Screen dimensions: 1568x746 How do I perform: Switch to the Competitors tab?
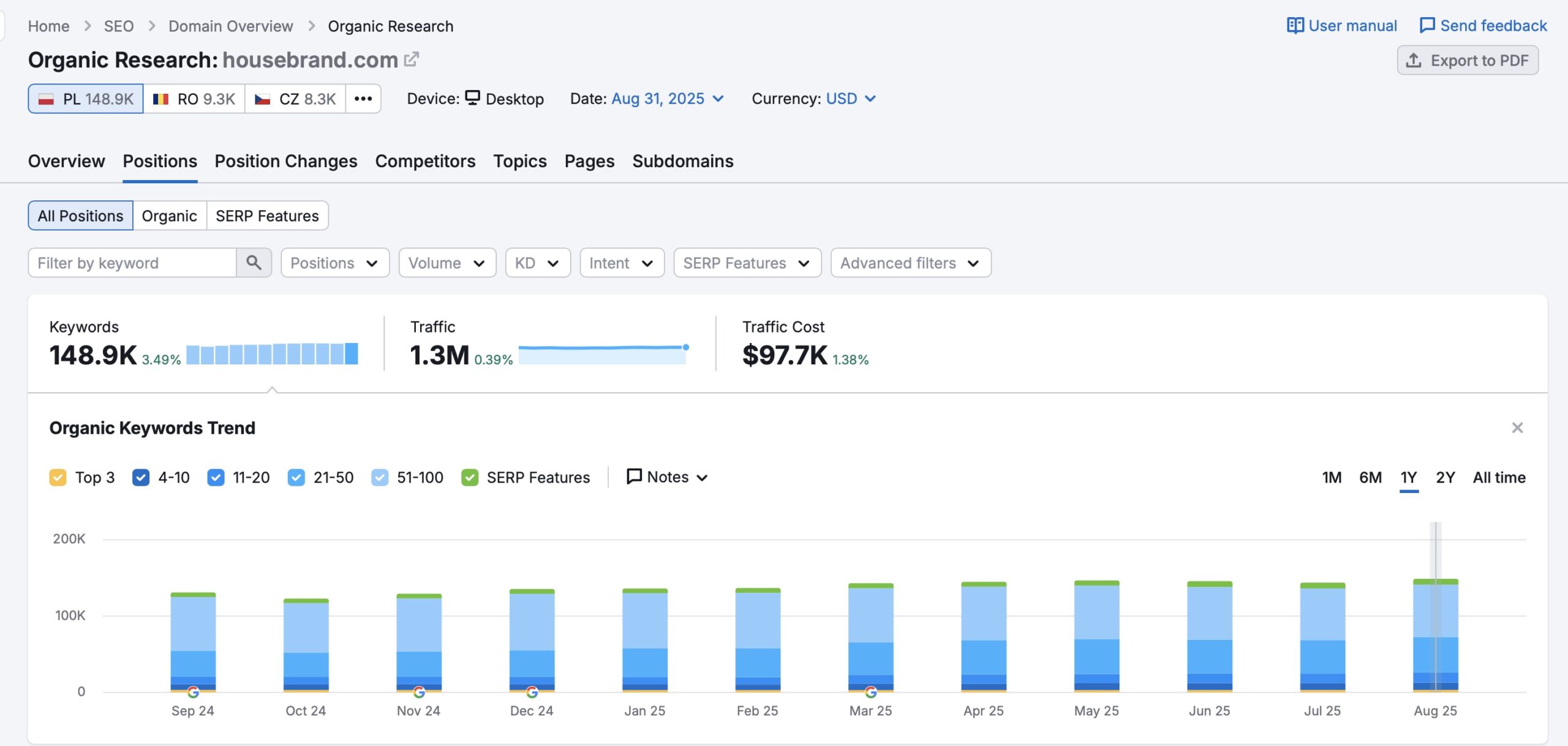coord(425,161)
